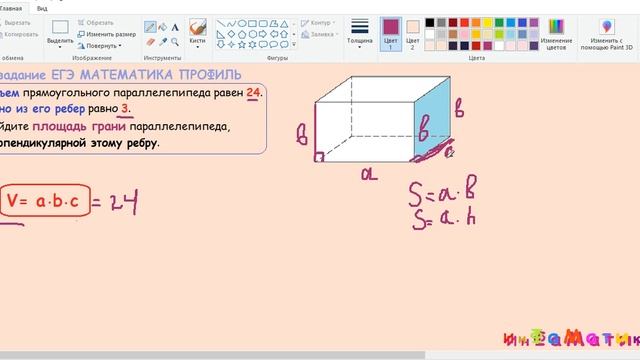This screenshot has height=360, width=640.
Task: Choose the Triangle shape
Action: click(x=284, y=24)
